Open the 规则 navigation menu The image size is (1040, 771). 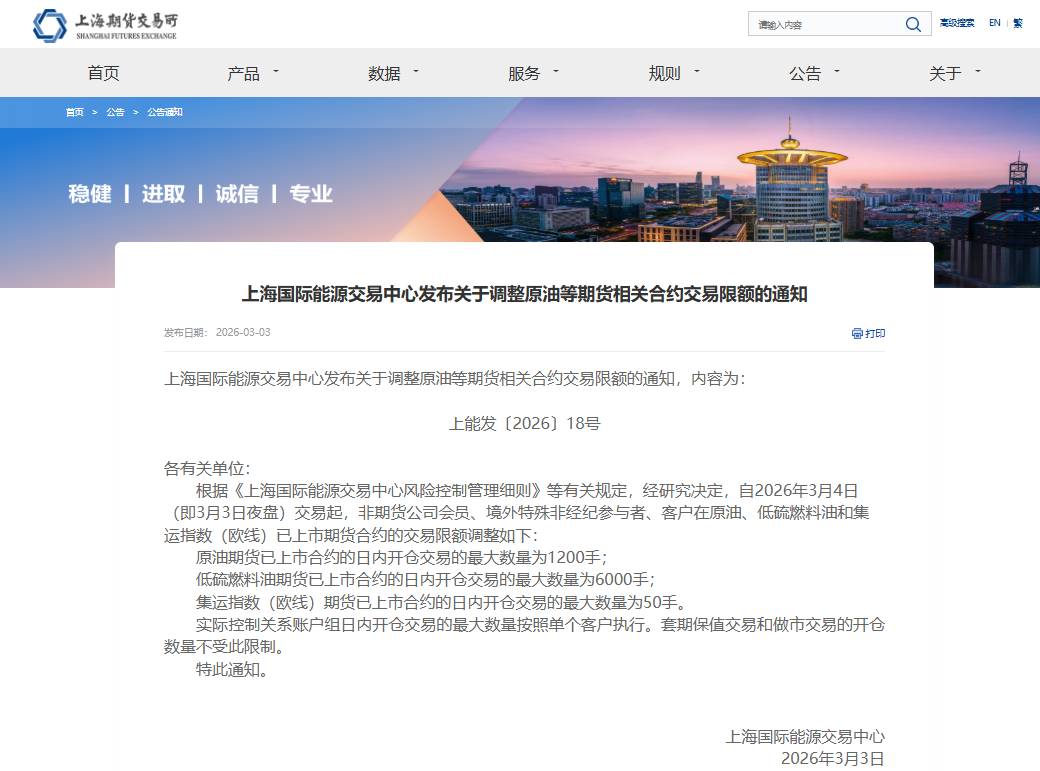click(x=665, y=73)
